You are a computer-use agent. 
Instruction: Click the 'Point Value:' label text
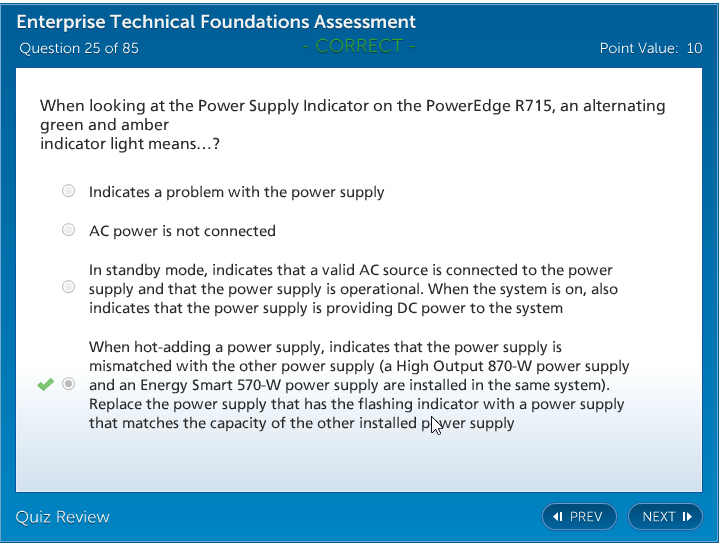pyautogui.click(x=638, y=48)
